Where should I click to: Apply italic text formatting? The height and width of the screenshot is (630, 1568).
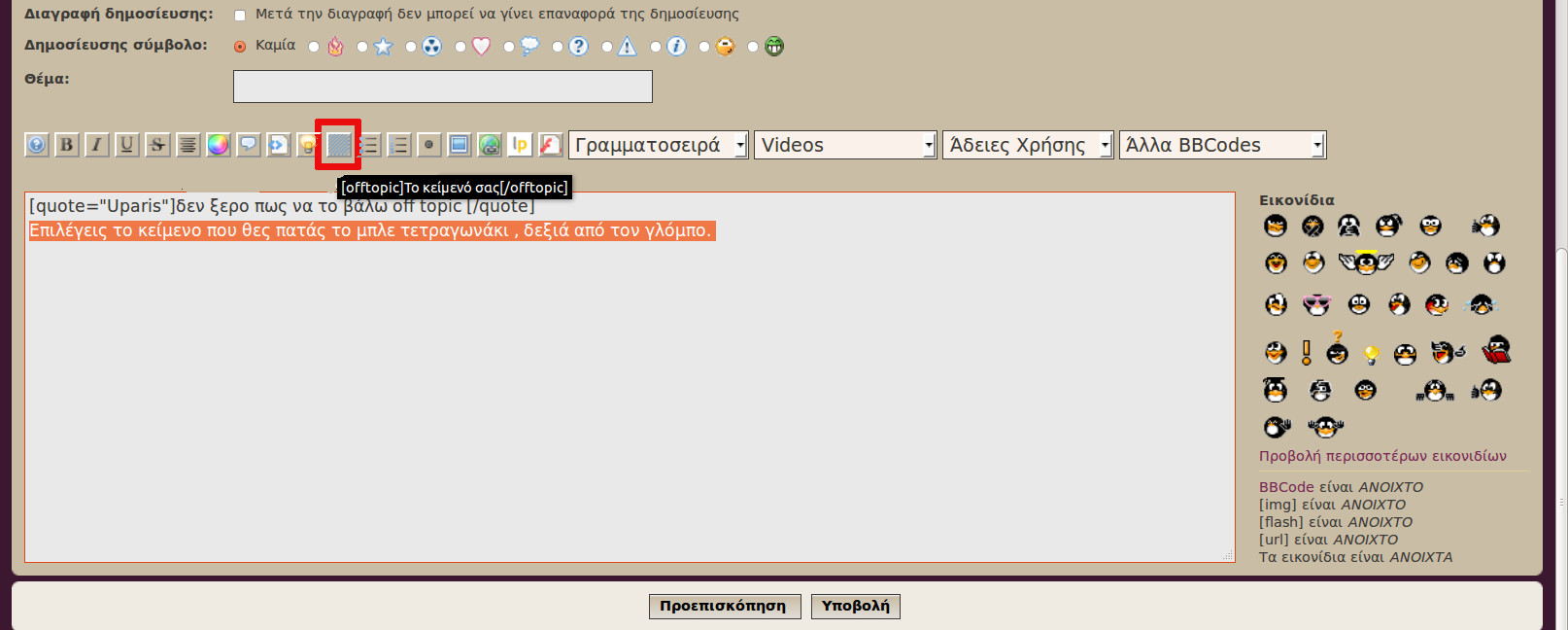coord(96,145)
